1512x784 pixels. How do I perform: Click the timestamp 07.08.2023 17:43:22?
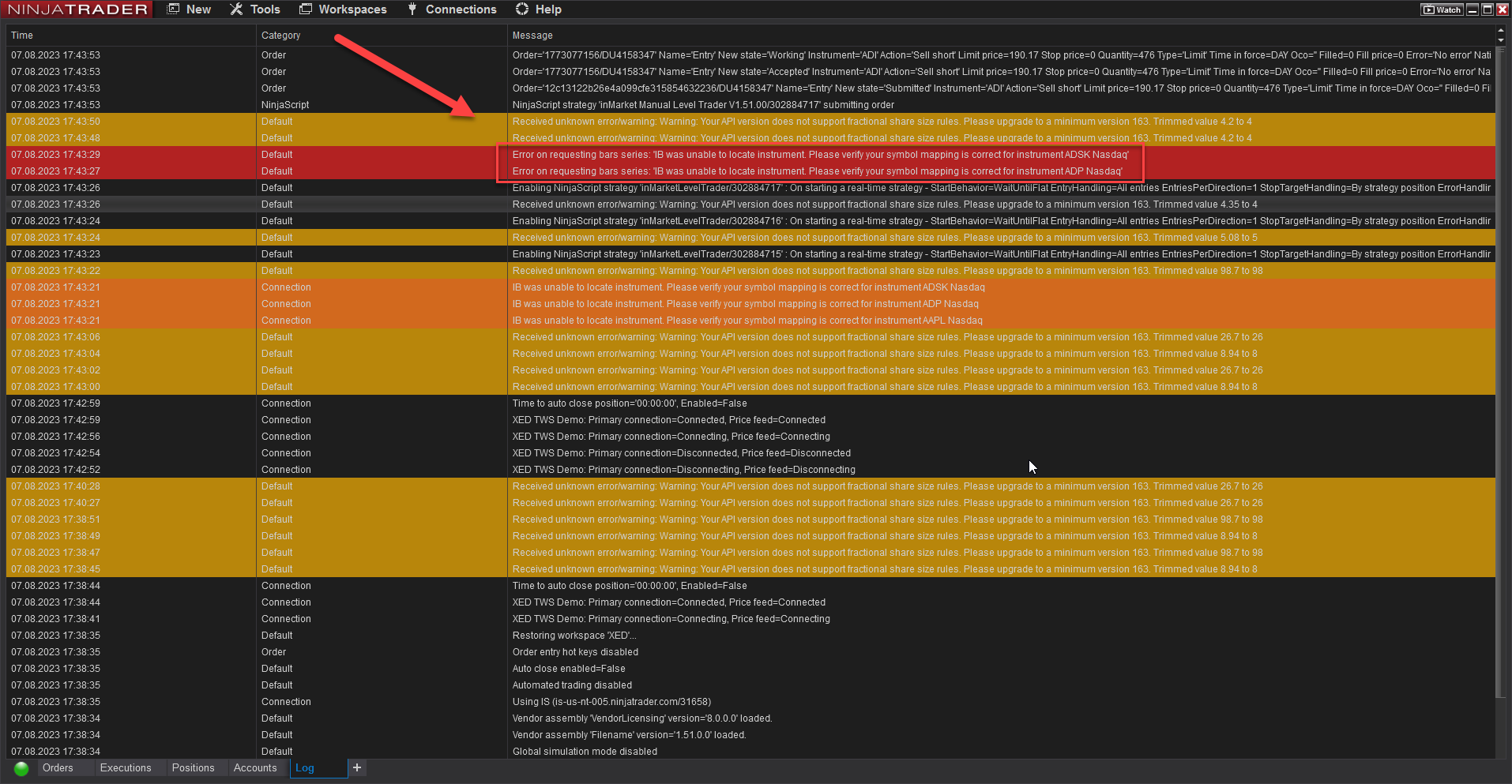click(x=55, y=271)
